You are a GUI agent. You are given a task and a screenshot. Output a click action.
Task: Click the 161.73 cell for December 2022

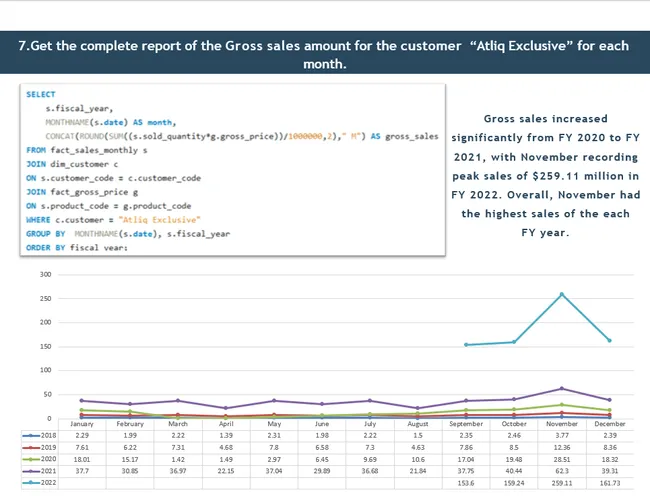(x=609, y=483)
